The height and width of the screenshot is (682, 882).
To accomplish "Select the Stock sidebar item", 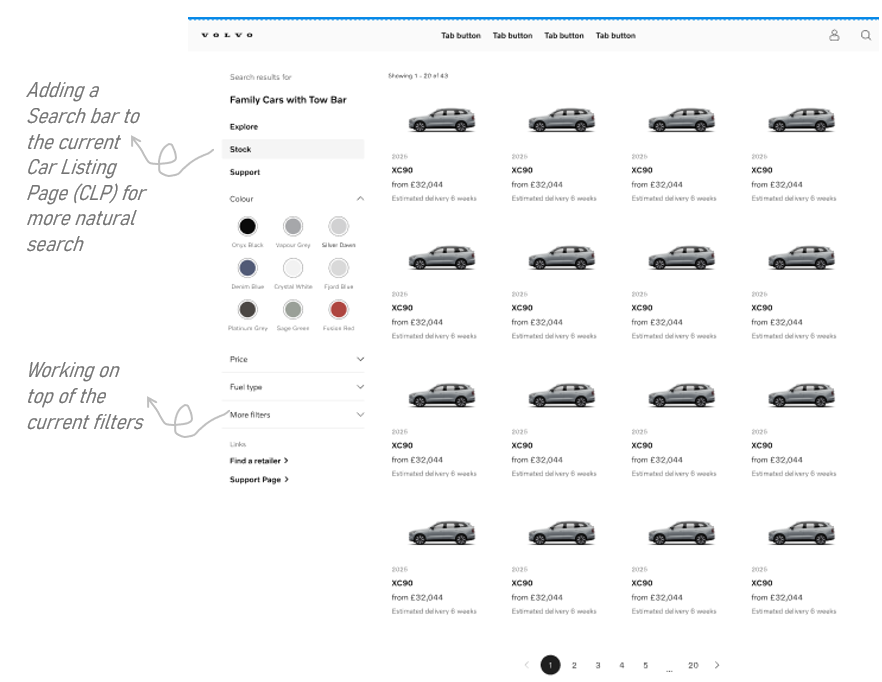I will tap(293, 149).
